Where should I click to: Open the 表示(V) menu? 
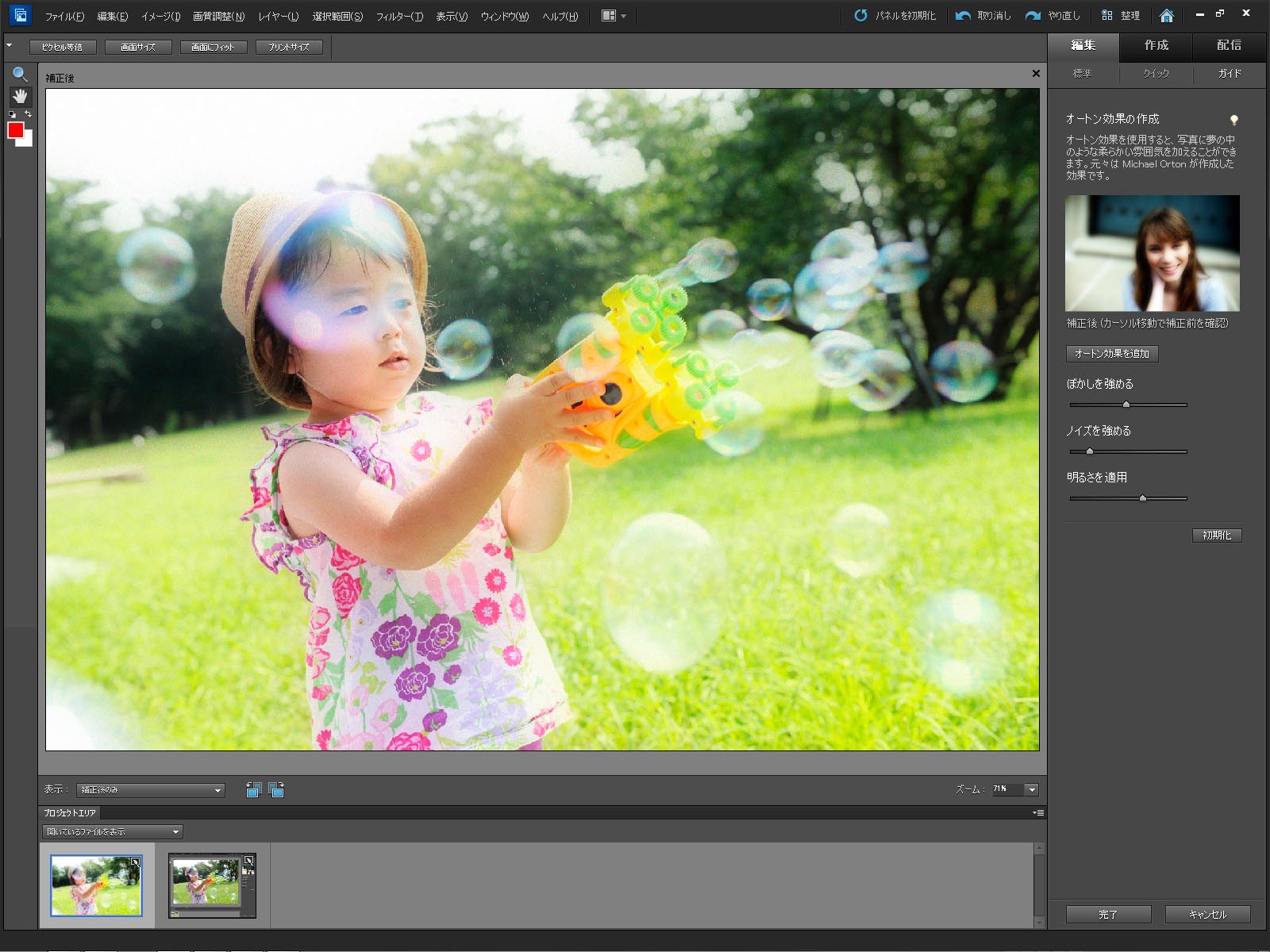[452, 16]
